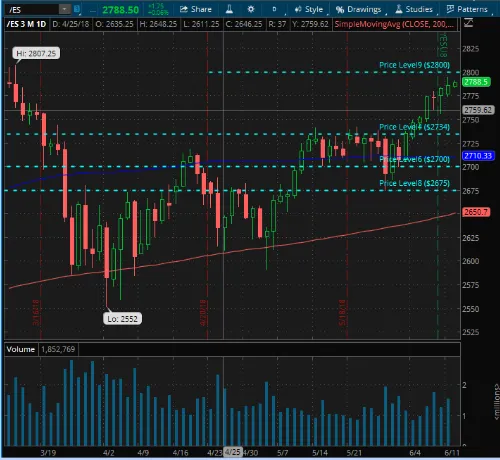Open the Style menu
500x460 pixels.
(309, 9)
